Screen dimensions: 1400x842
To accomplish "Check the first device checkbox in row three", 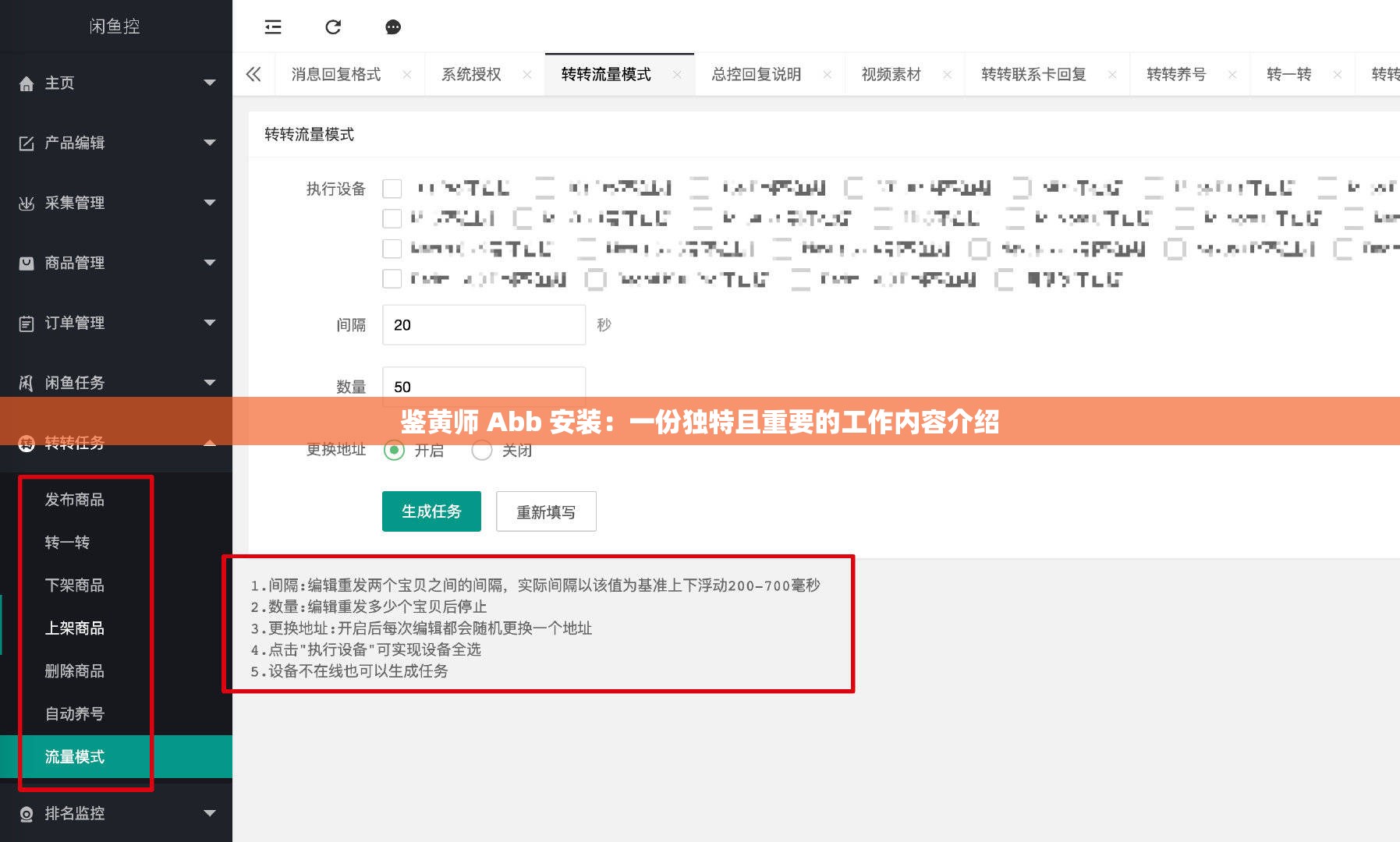I will tap(392, 249).
